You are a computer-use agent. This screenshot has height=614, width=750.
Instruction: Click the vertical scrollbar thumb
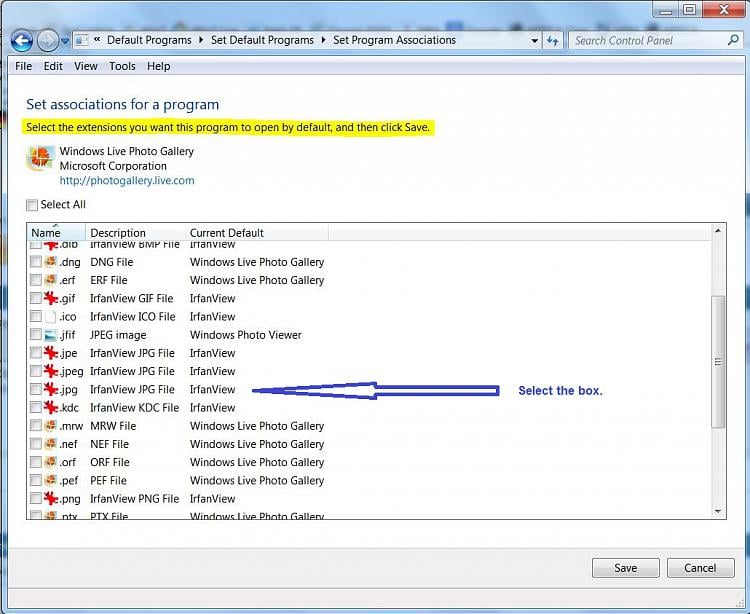717,362
